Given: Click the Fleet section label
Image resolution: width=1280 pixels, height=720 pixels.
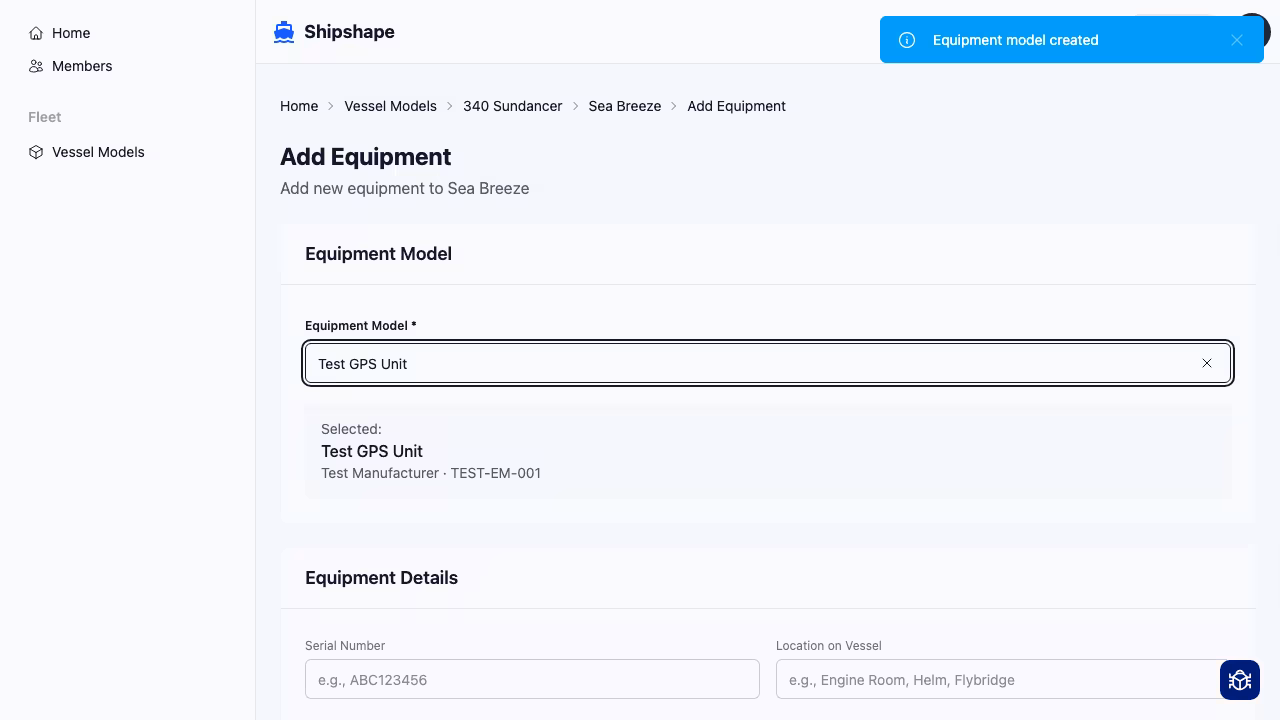Looking at the screenshot, I should [x=44, y=117].
